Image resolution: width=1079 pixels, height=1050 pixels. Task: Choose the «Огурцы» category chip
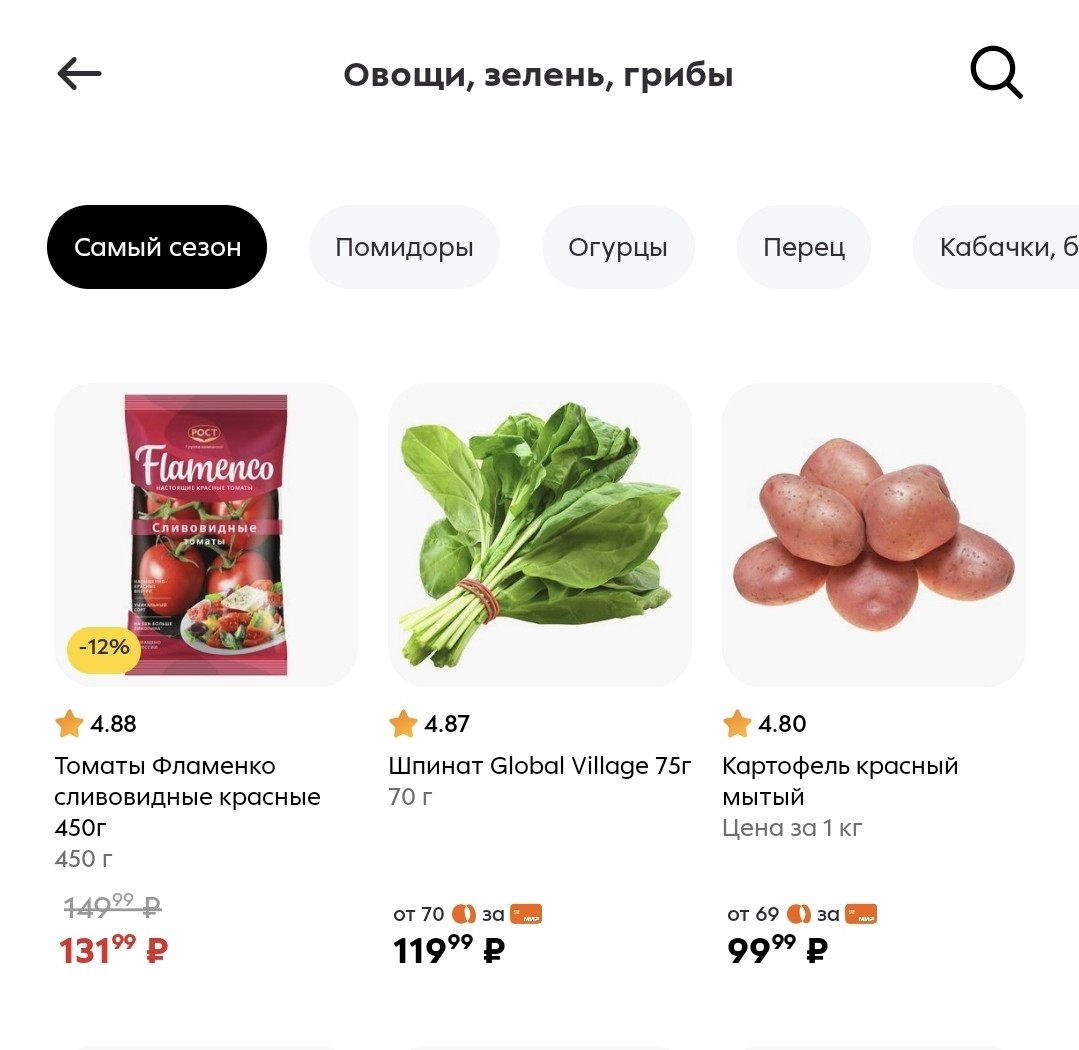(x=617, y=247)
